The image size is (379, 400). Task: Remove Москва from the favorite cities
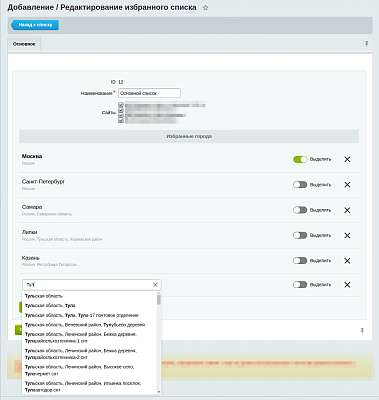(347, 159)
